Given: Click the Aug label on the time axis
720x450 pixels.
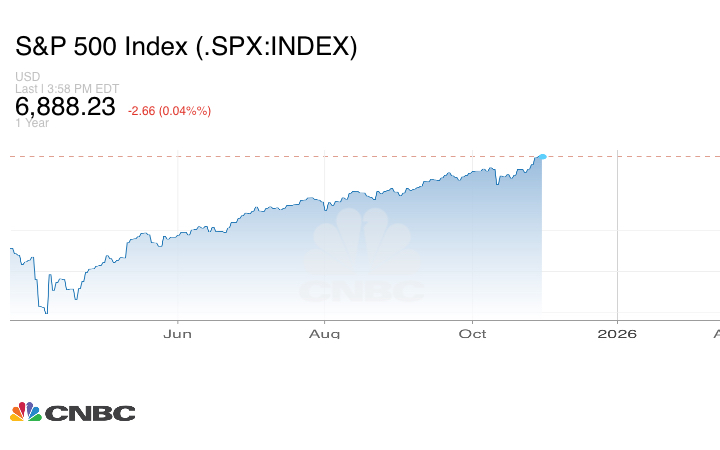Looking at the screenshot, I should tap(324, 333).
